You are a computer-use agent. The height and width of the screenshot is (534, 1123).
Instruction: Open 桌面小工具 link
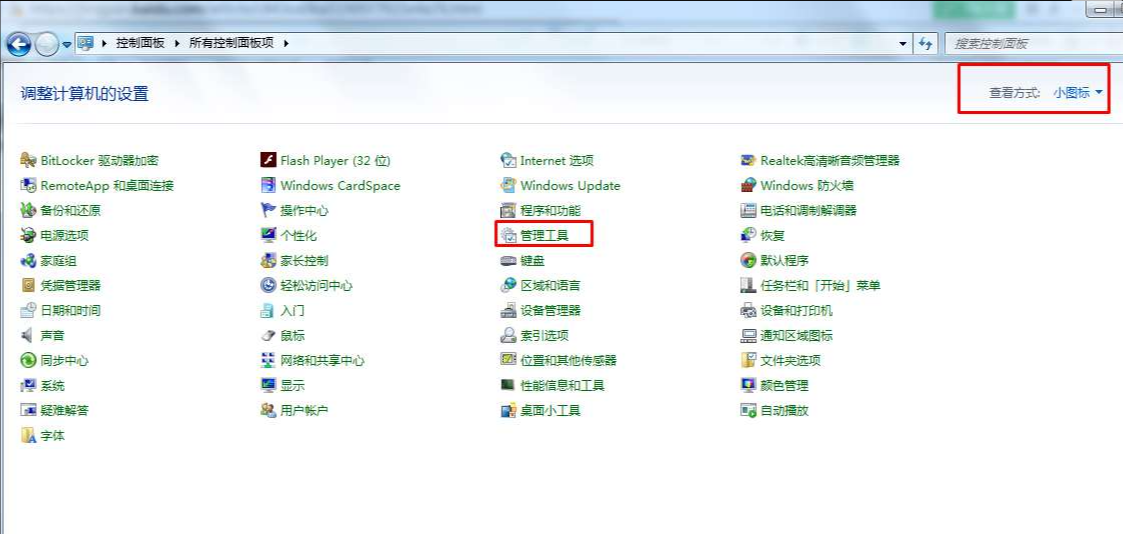tap(551, 410)
